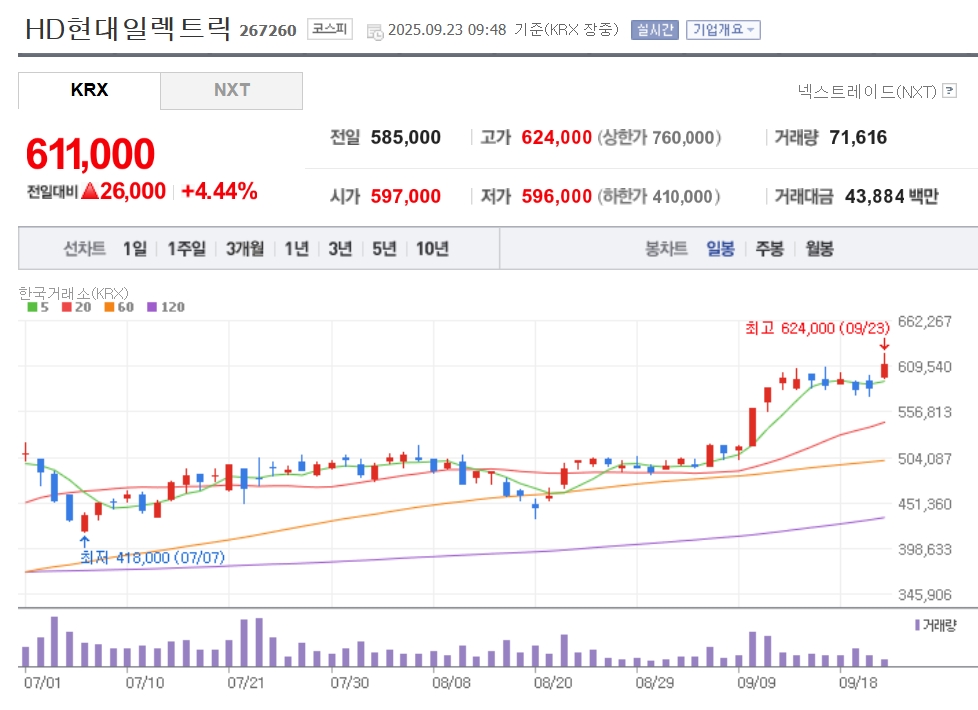Click the clock calendar icon beside date
The height and width of the screenshot is (710, 978).
point(375,31)
